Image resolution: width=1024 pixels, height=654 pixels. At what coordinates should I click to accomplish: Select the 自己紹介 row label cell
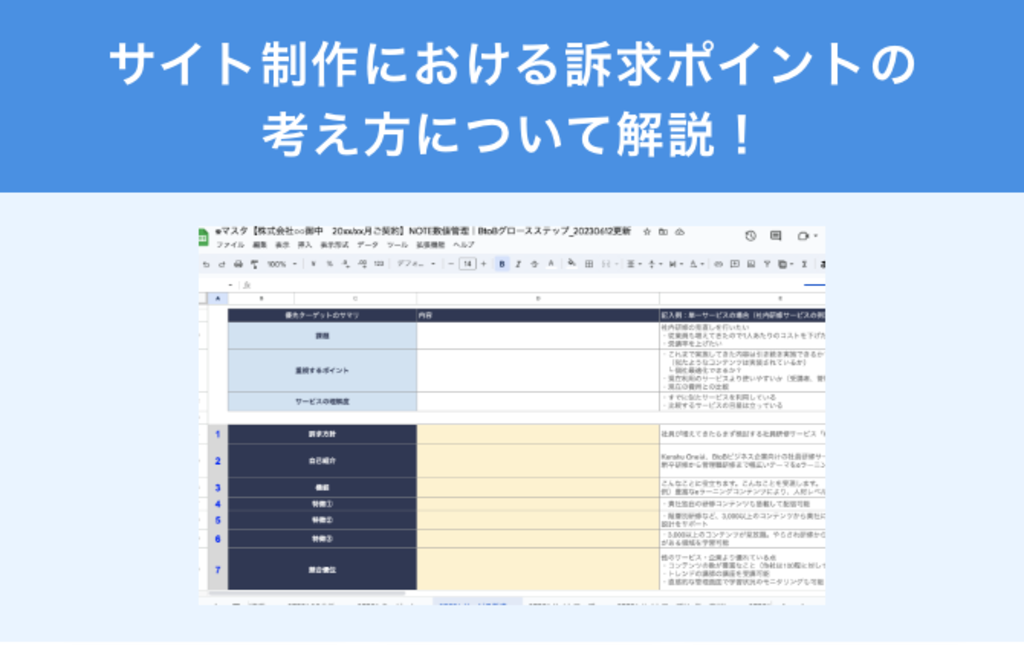click(322, 461)
